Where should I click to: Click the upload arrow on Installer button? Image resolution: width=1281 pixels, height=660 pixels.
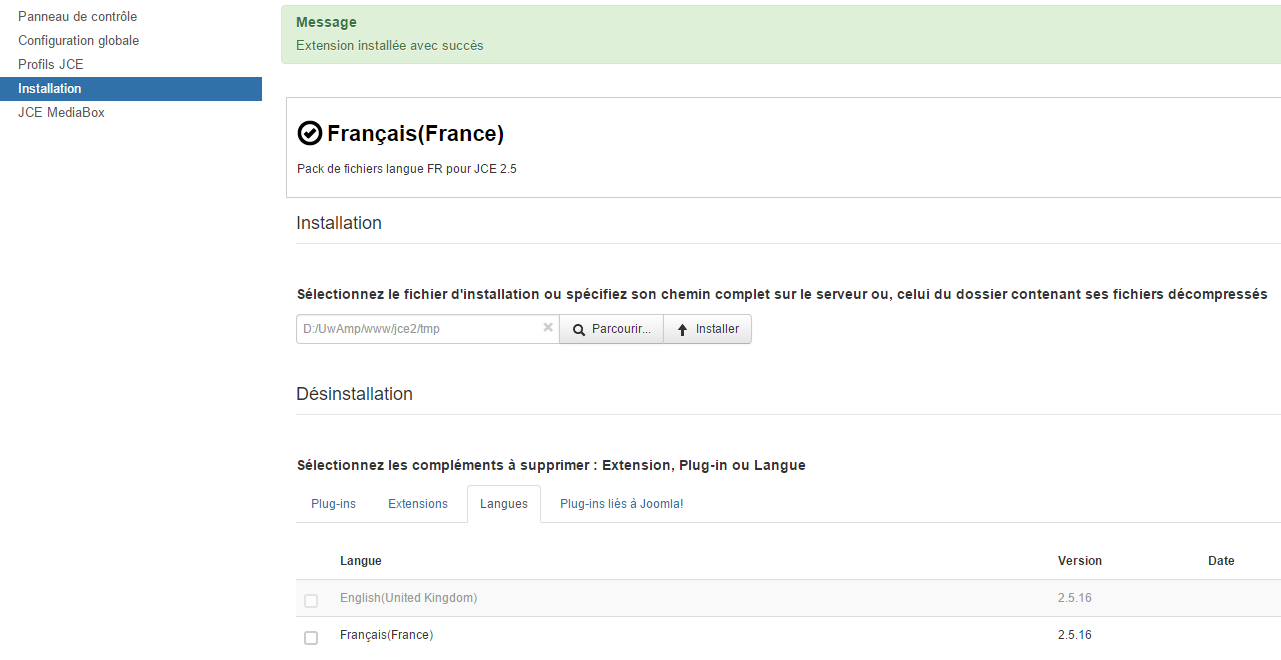click(x=682, y=328)
